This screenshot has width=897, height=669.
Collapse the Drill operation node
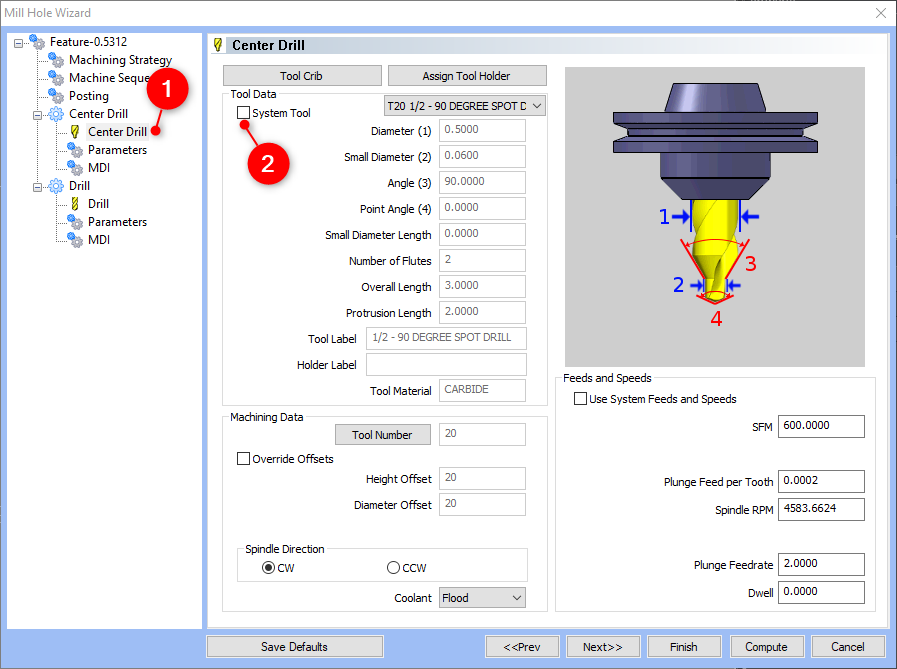(x=37, y=187)
